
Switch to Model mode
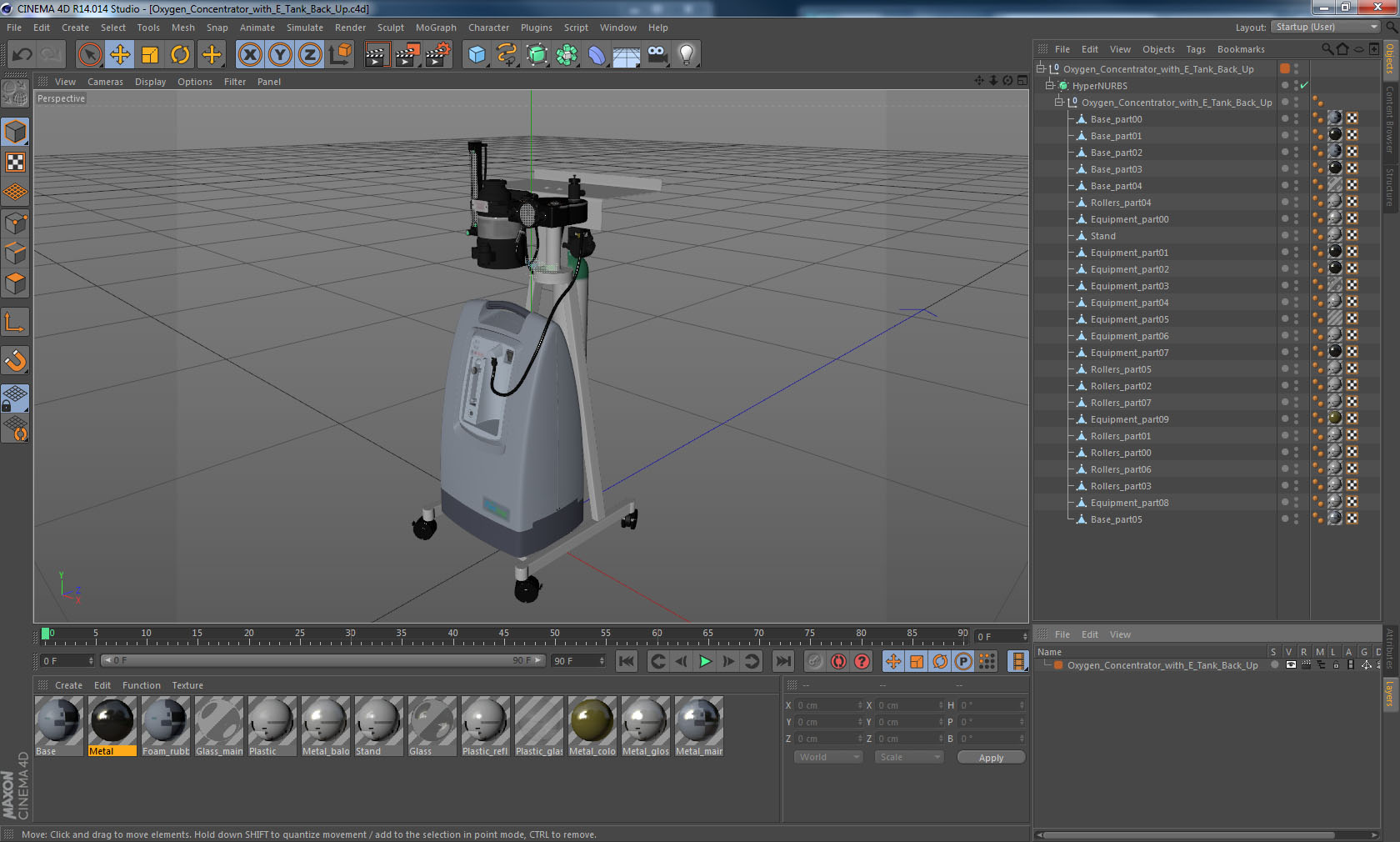[x=15, y=132]
